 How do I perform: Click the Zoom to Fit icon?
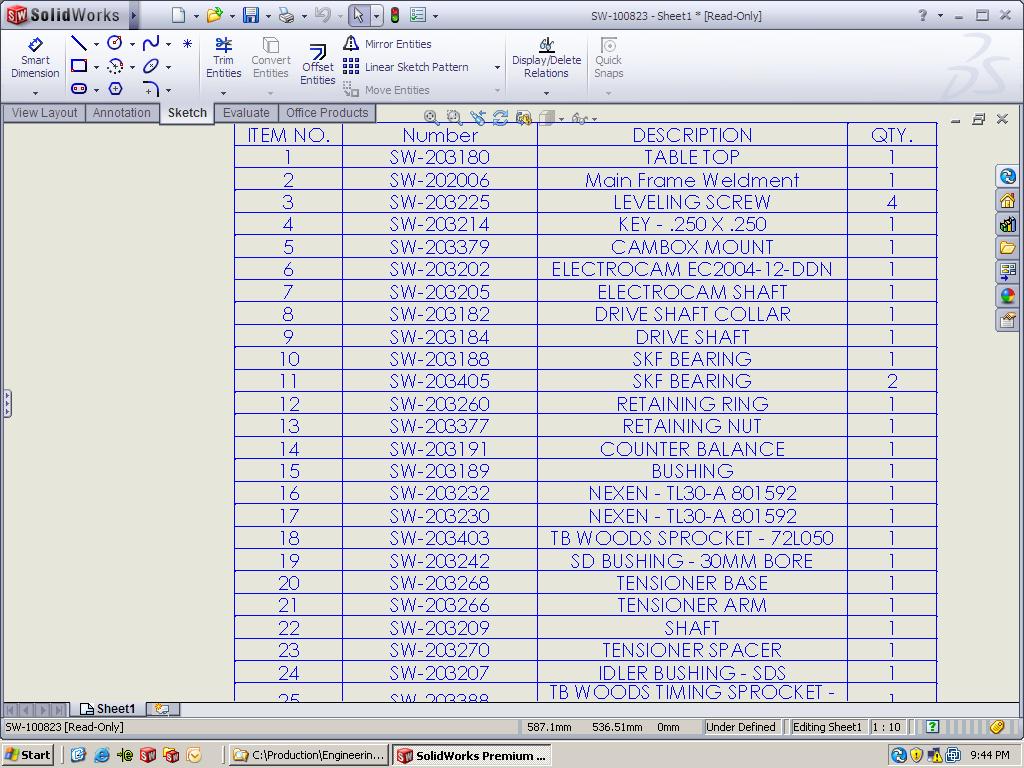click(x=431, y=118)
